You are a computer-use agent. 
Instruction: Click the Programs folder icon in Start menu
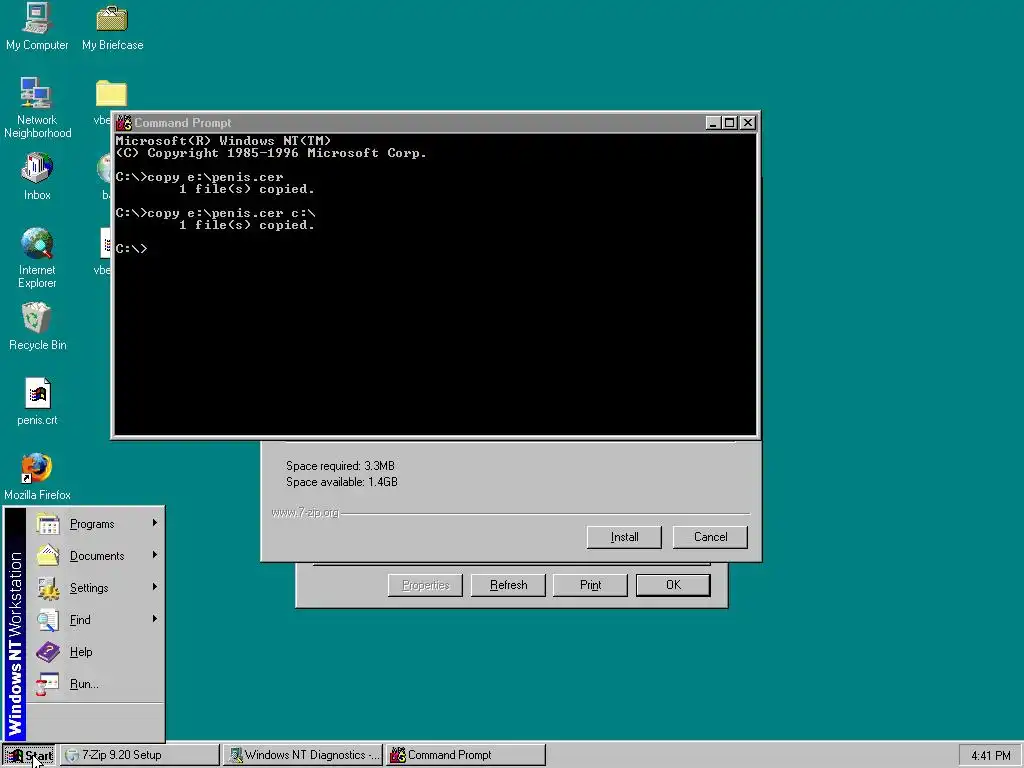(x=48, y=524)
